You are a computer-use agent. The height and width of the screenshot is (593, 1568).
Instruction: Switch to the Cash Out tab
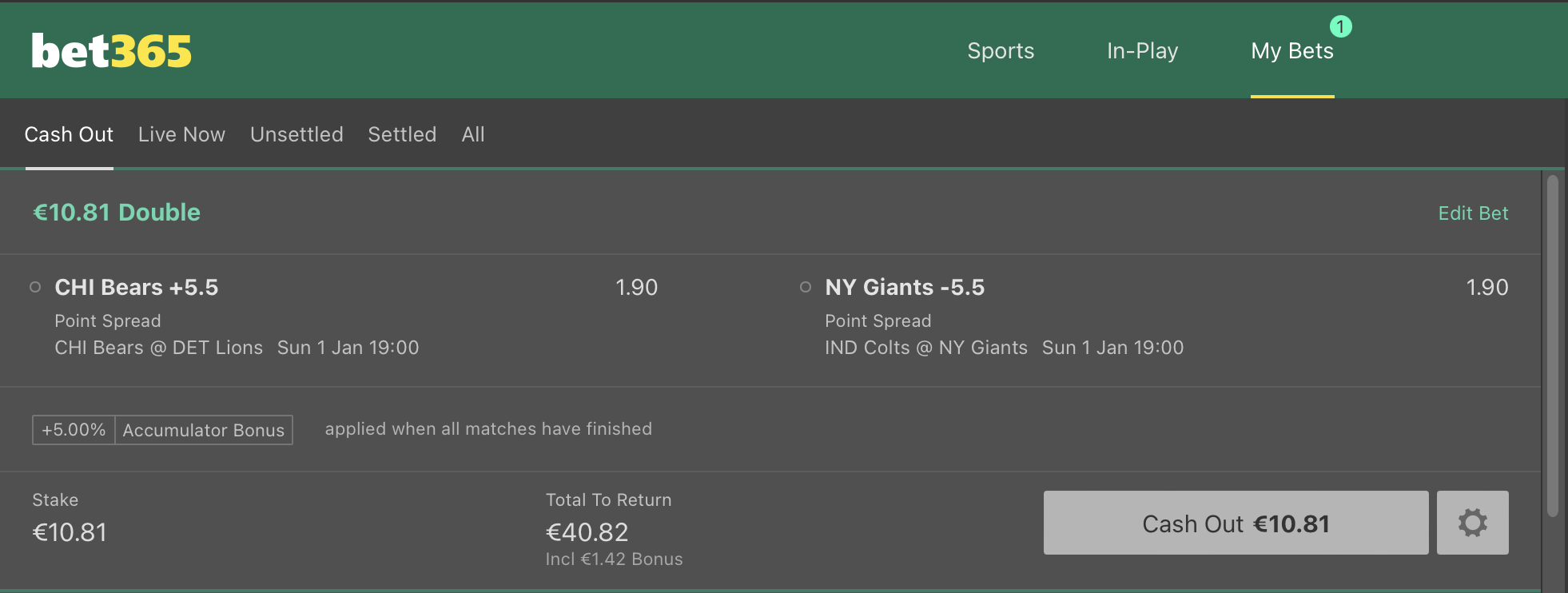coord(69,134)
